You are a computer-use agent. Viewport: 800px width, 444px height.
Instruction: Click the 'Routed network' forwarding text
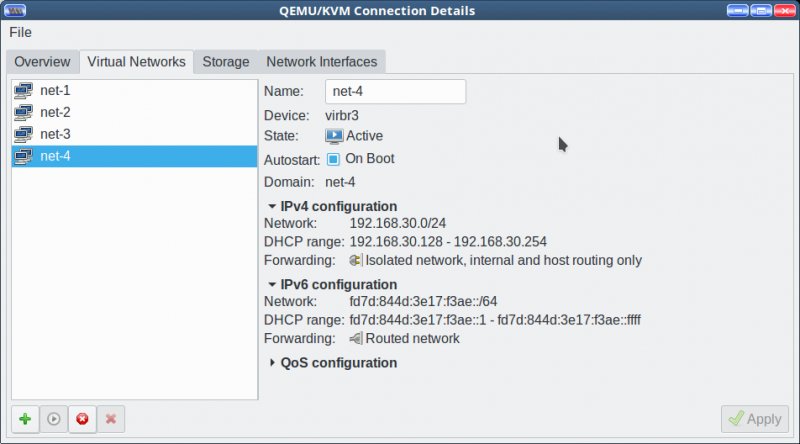tap(412, 338)
